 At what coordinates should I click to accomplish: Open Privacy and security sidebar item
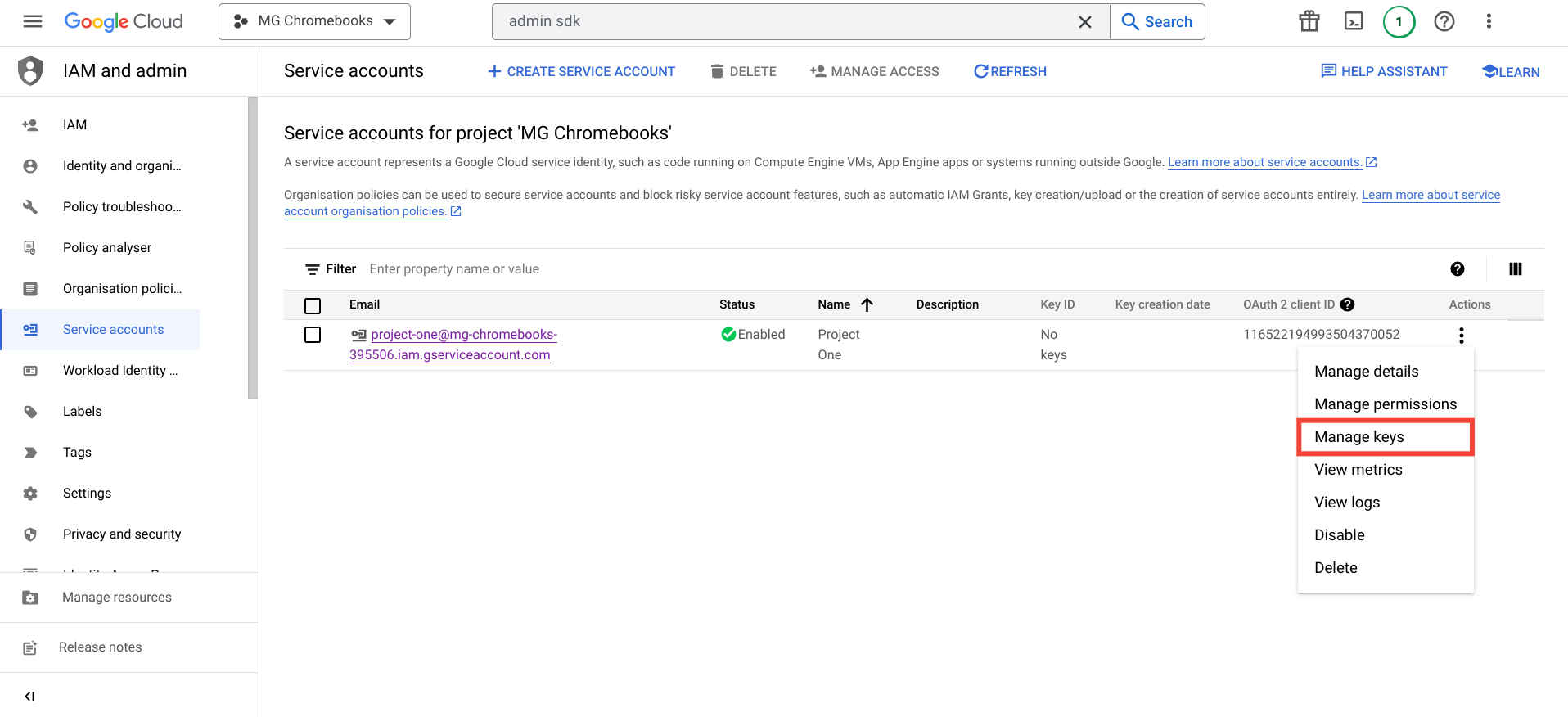pyautogui.click(x=100, y=534)
